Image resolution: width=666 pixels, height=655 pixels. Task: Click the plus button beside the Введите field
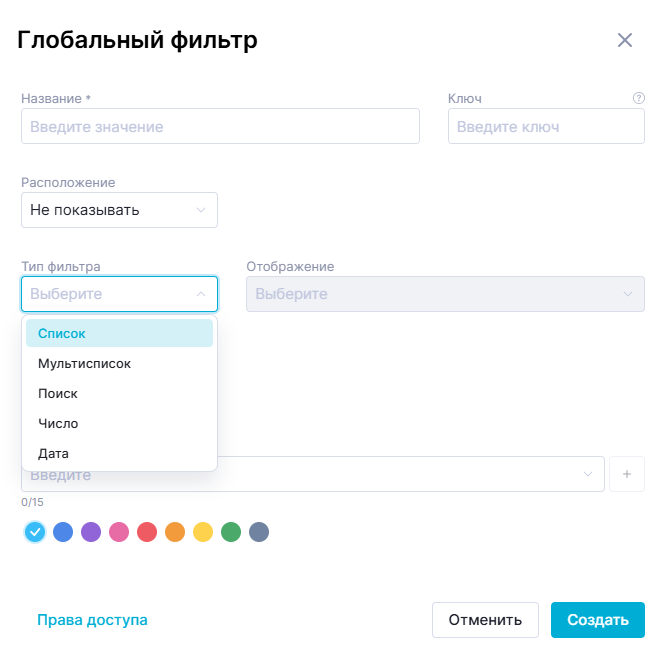tap(627, 474)
